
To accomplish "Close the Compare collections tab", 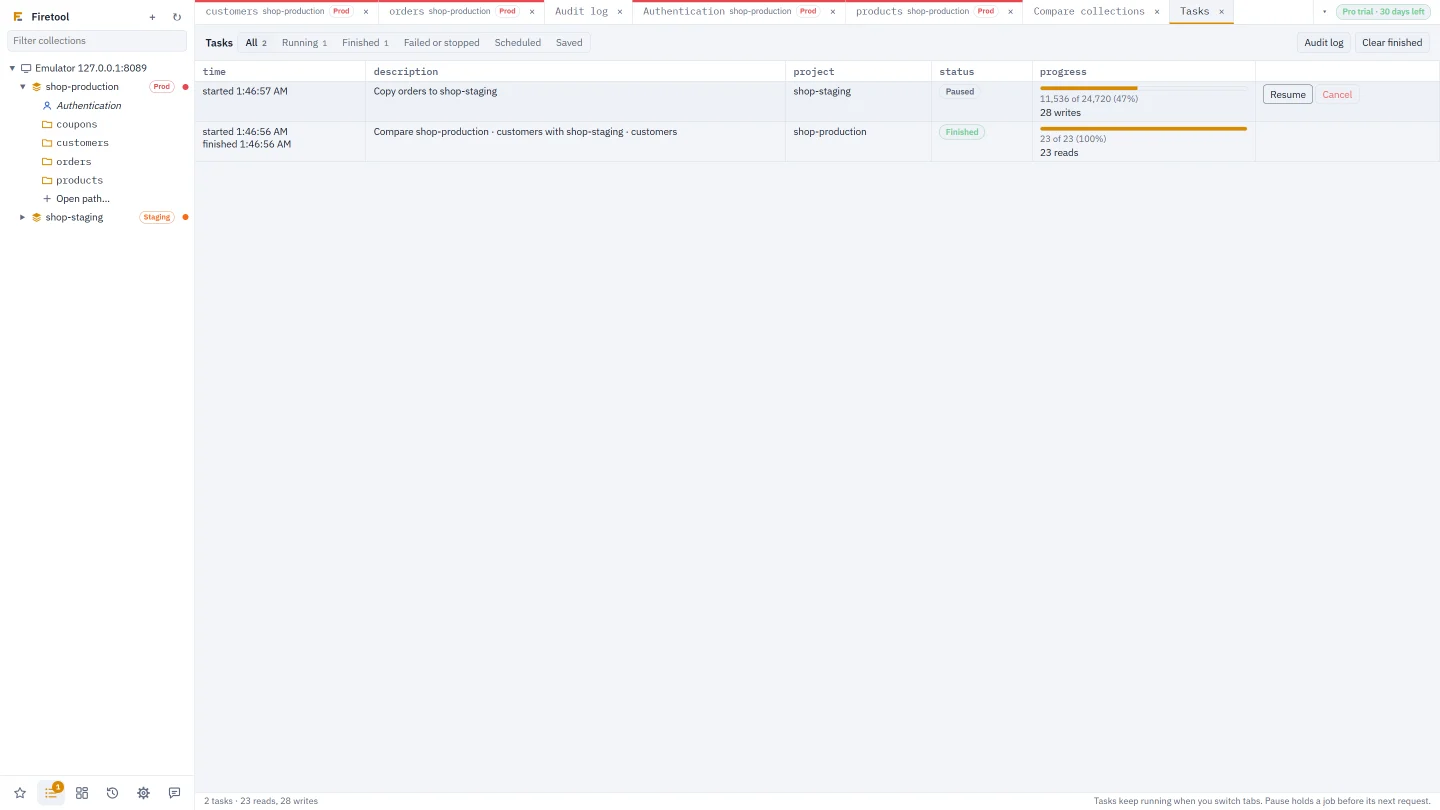I will [x=1157, y=12].
